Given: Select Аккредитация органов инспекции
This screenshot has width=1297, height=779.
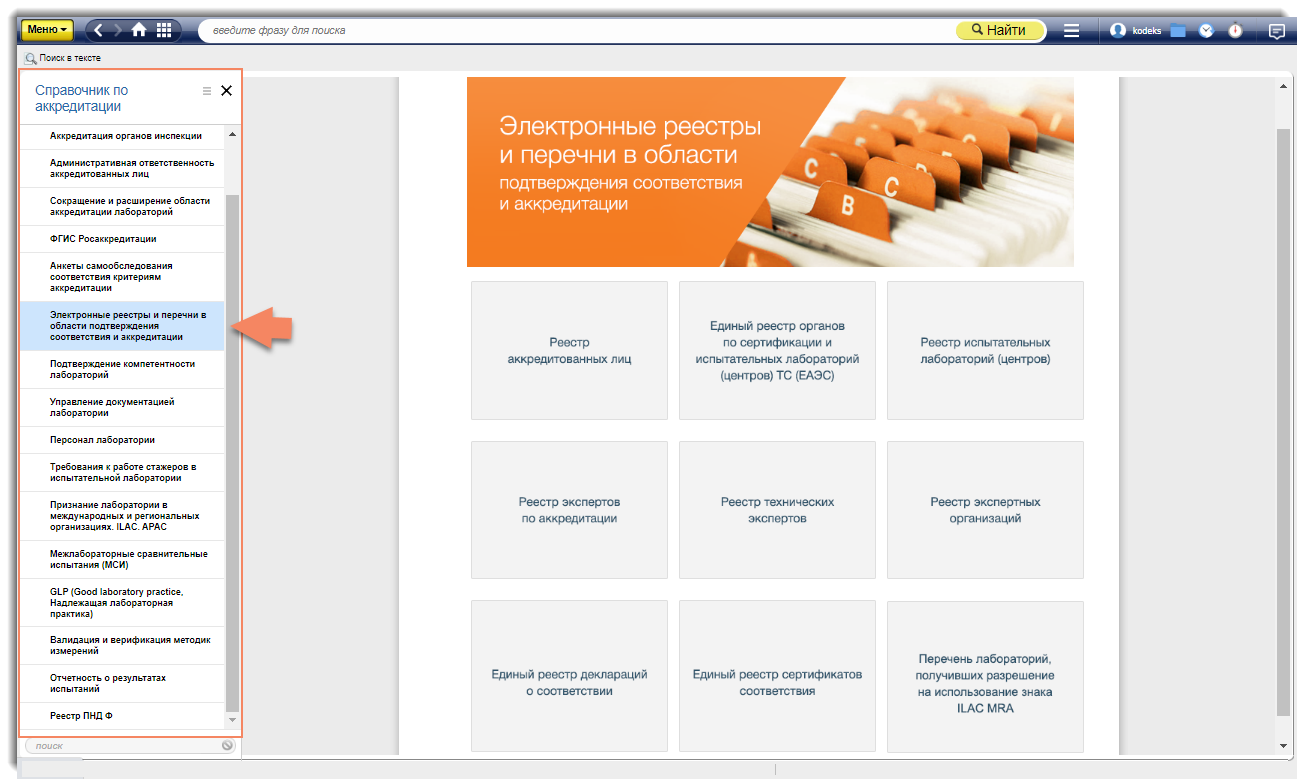Looking at the screenshot, I should coord(122,136).
